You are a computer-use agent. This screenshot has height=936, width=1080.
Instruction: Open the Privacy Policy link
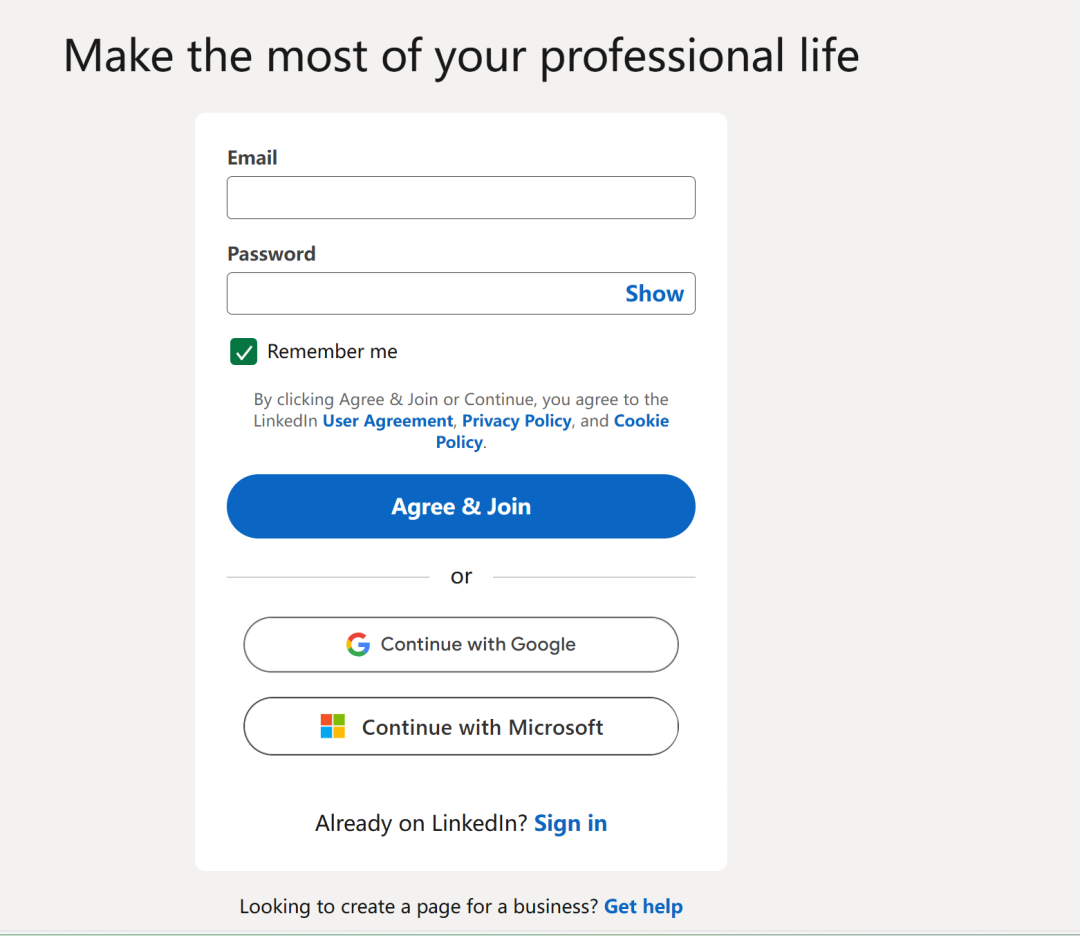pyautogui.click(x=517, y=421)
